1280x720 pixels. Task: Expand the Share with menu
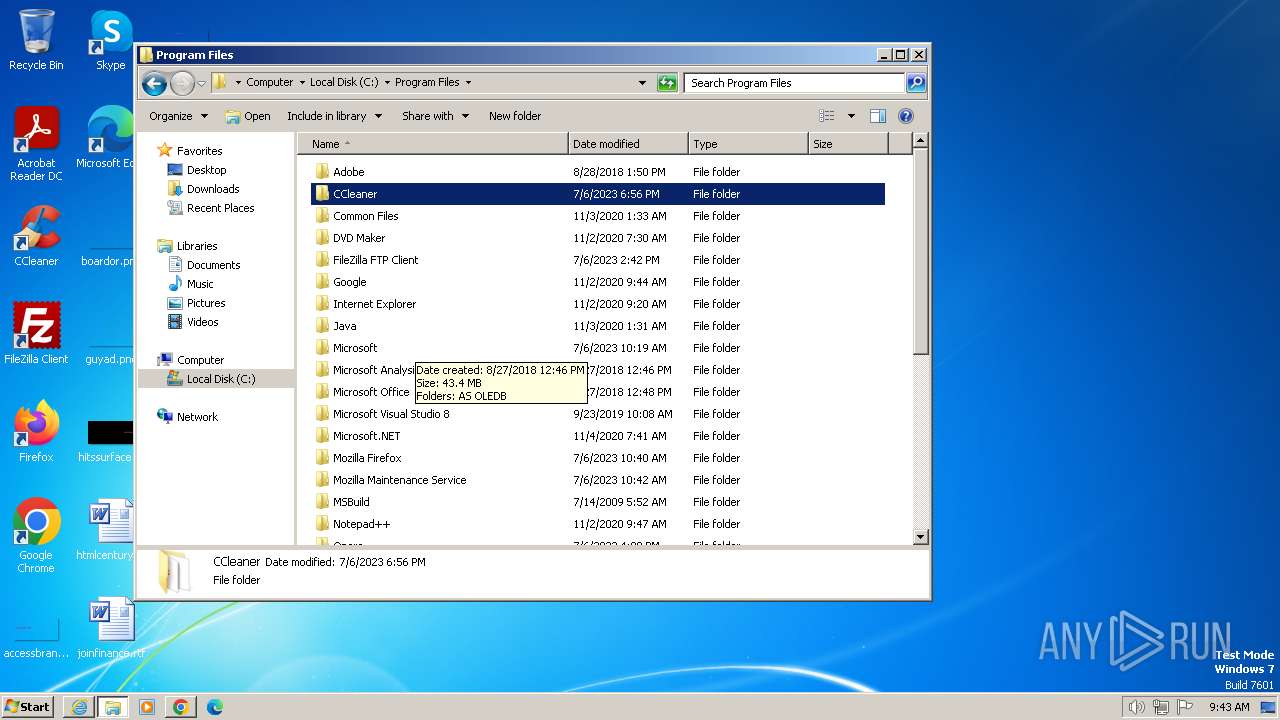pos(435,116)
